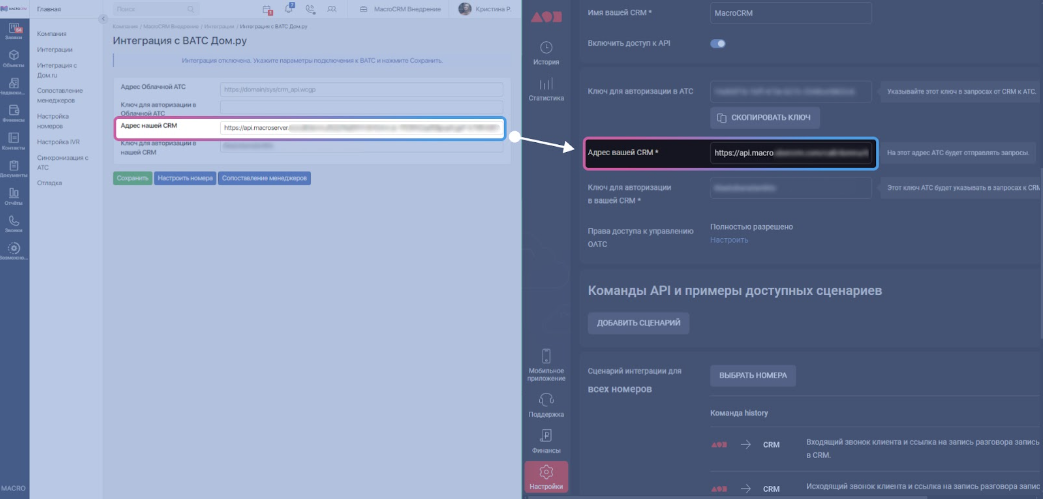Open the Объекты cube icon in sidebar
The image size is (1043, 499).
point(14,59)
